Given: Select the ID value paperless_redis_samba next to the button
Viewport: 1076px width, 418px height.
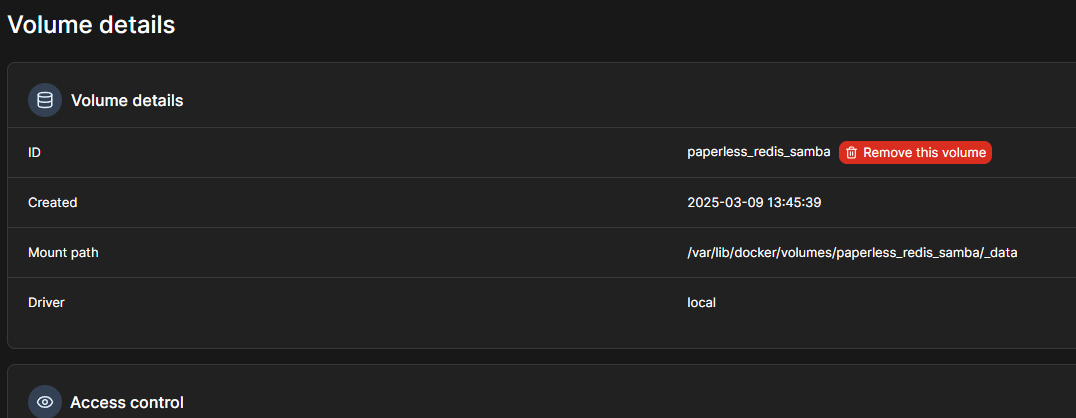Looking at the screenshot, I should (759, 152).
